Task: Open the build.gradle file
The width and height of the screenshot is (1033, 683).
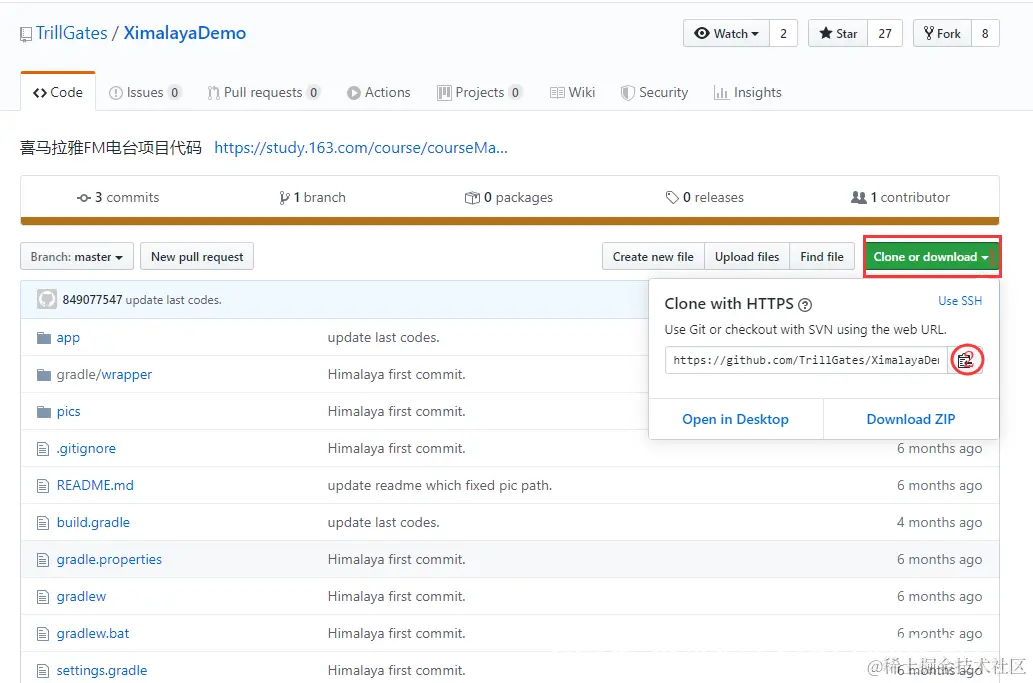Action: pyautogui.click(x=93, y=522)
